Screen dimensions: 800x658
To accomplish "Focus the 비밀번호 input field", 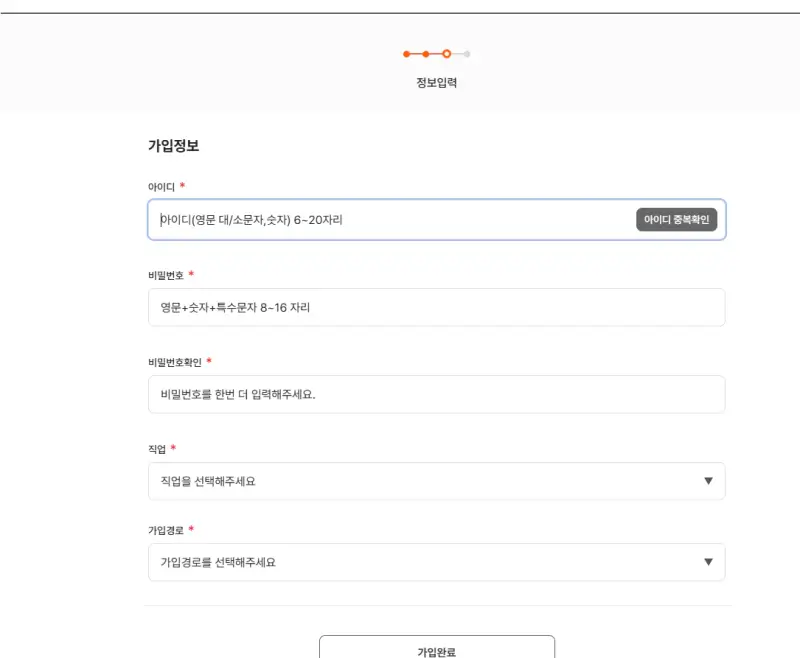I will tap(437, 308).
